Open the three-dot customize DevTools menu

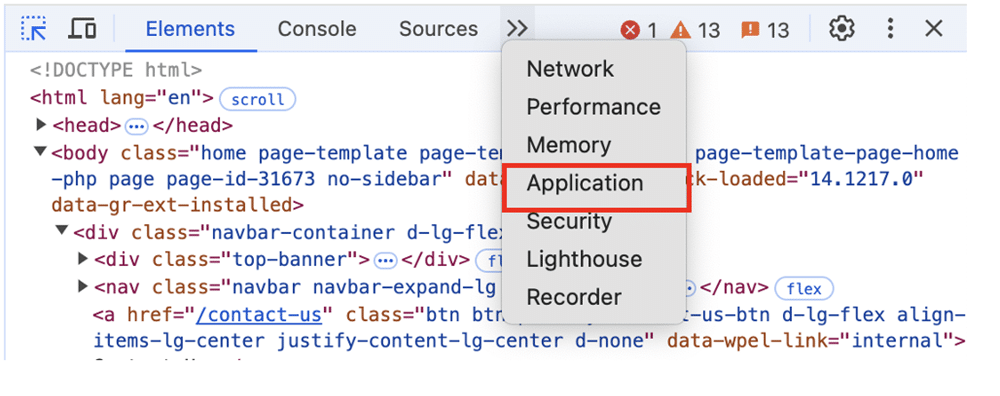[890, 29]
